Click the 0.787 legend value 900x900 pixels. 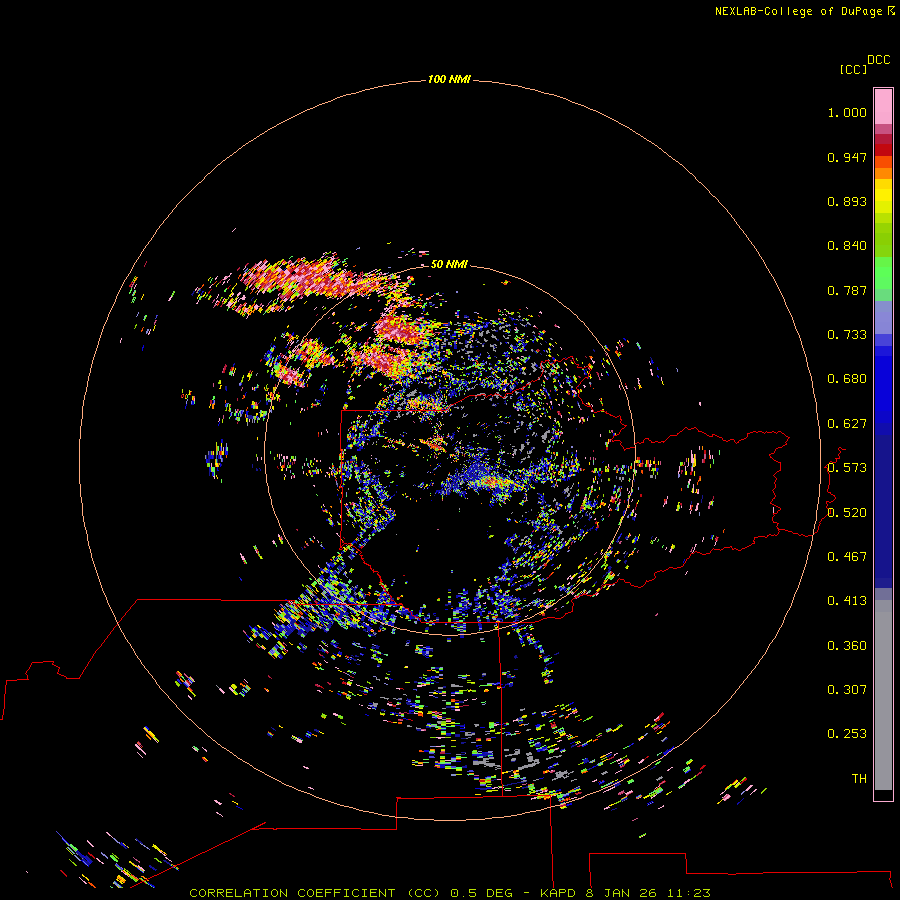point(847,290)
